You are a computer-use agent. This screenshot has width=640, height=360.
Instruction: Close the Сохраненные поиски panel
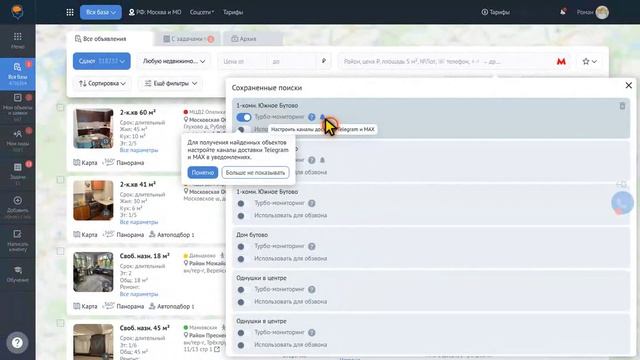point(629,85)
